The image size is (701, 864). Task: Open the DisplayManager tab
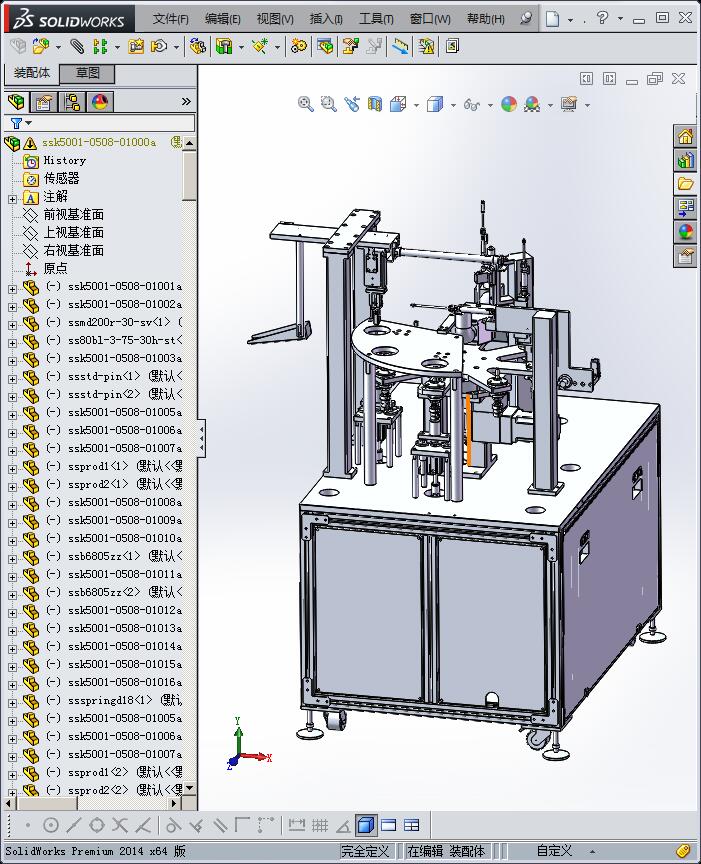coord(100,102)
